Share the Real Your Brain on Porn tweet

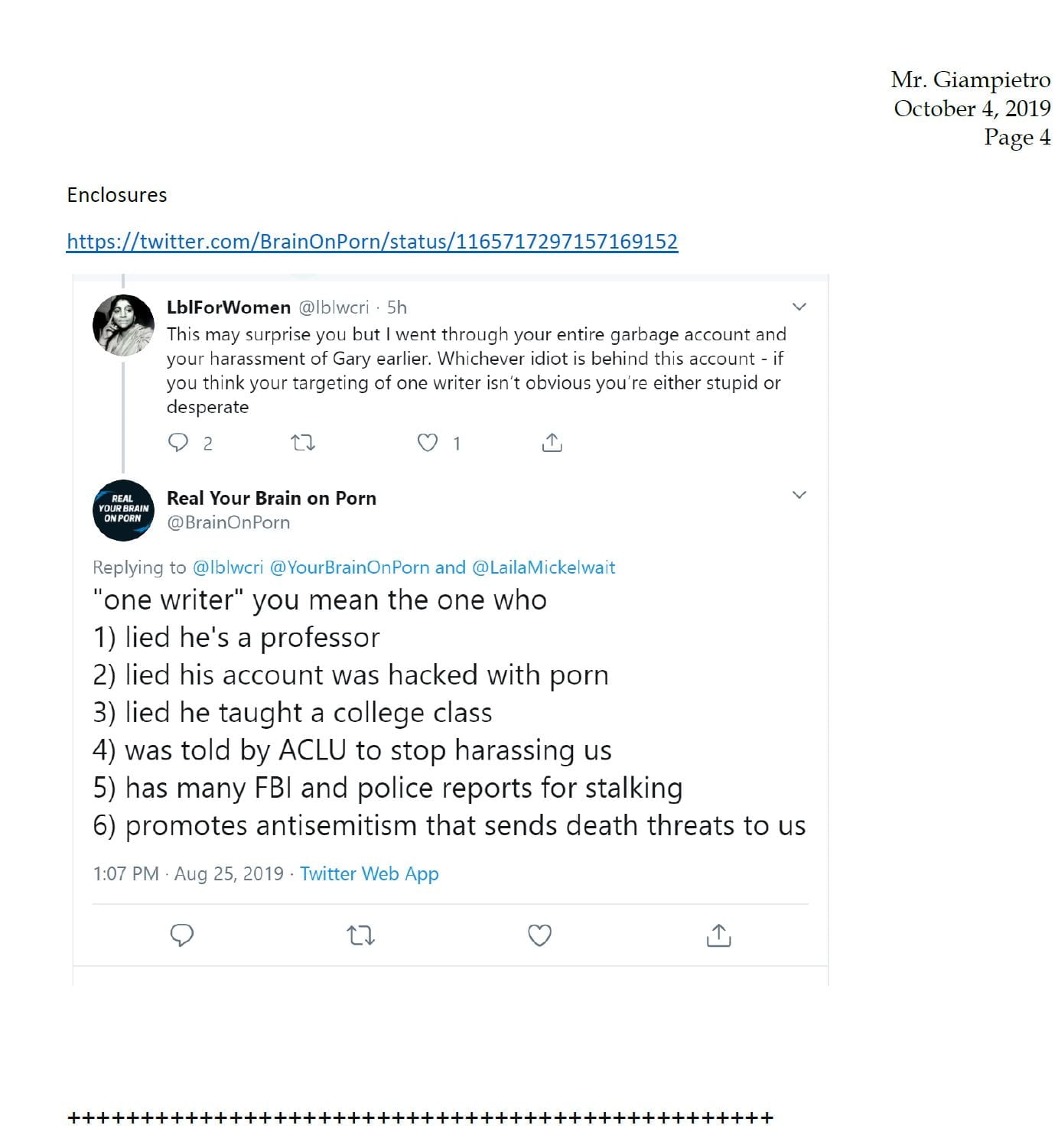pyautogui.click(x=718, y=935)
